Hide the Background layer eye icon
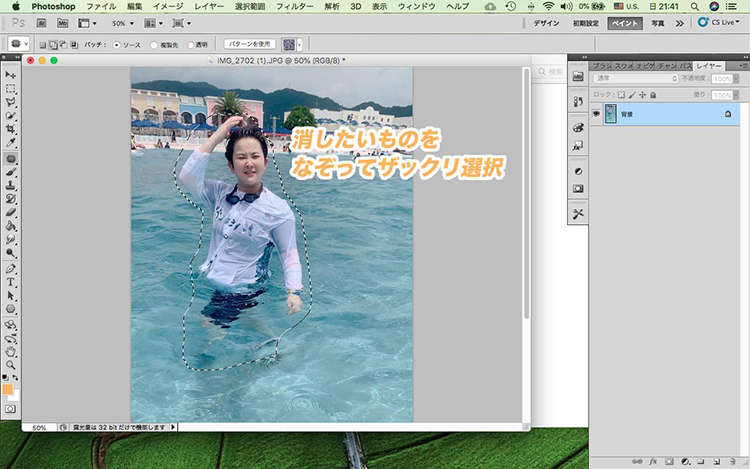750x469 pixels. click(596, 114)
